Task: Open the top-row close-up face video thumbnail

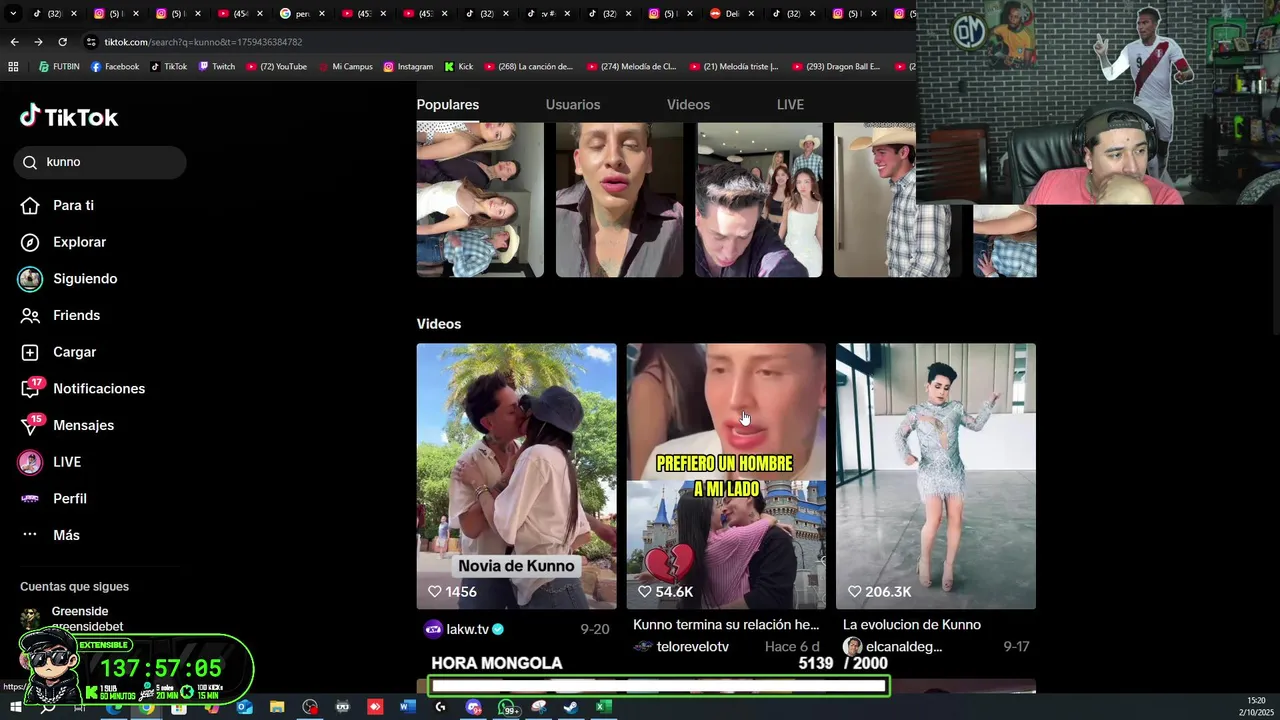Action: point(619,199)
